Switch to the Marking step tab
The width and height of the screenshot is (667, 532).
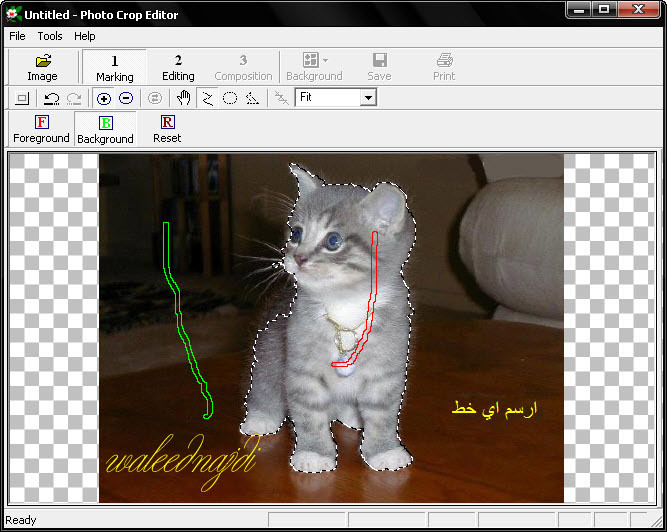tap(114, 67)
